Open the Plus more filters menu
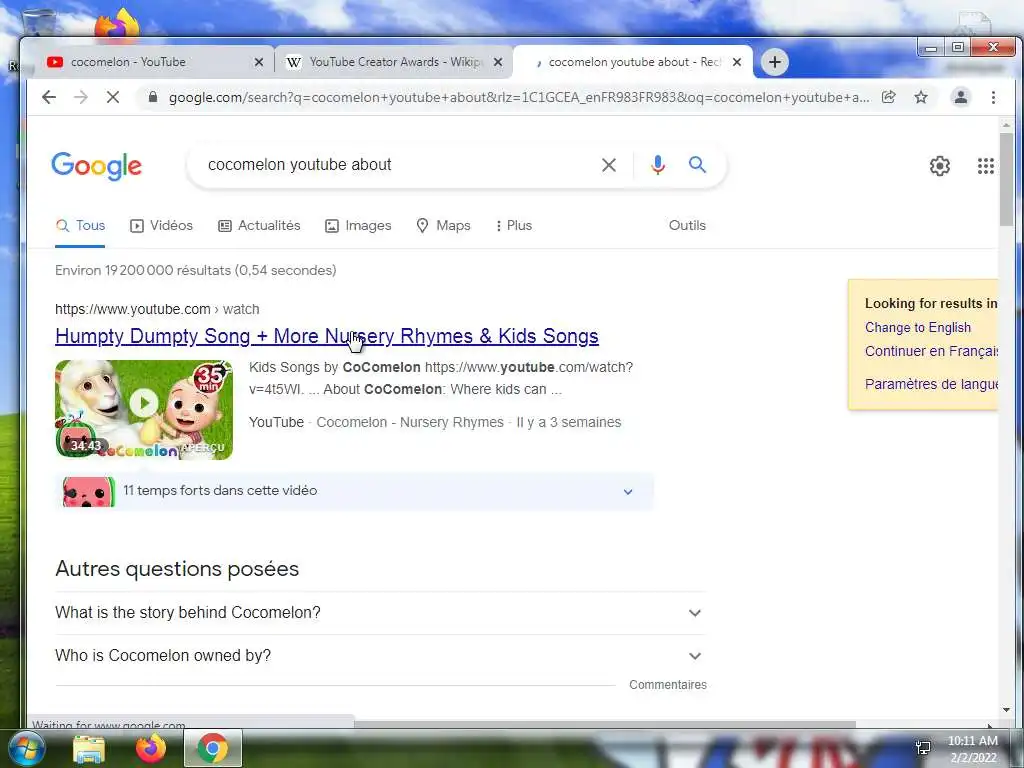1024x768 pixels. 514,226
